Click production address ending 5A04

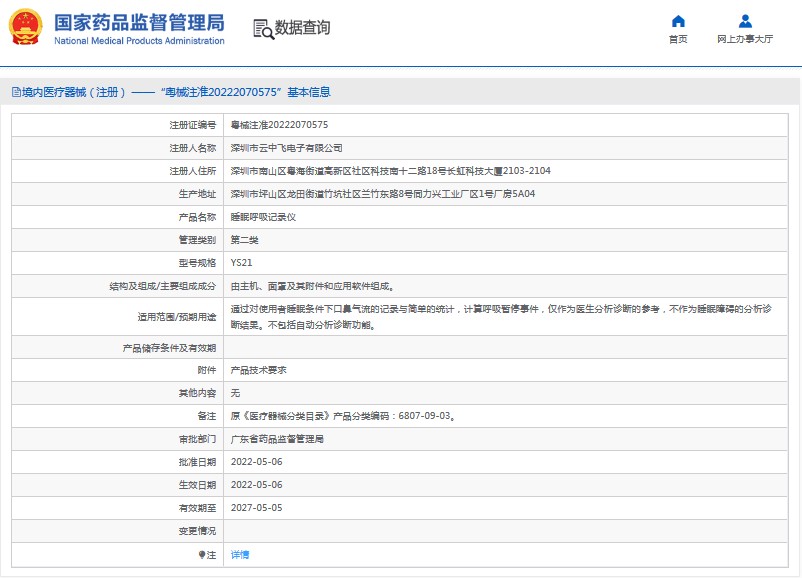(x=383, y=194)
